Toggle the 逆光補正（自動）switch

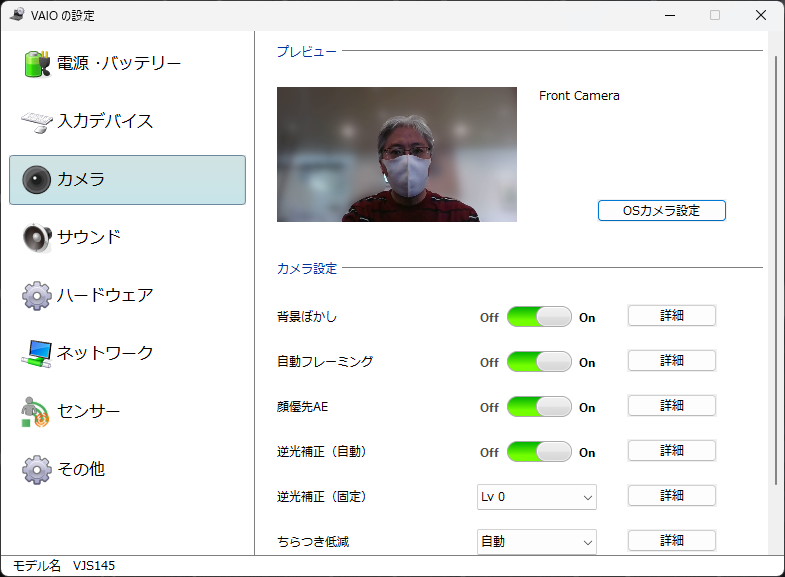(x=539, y=452)
